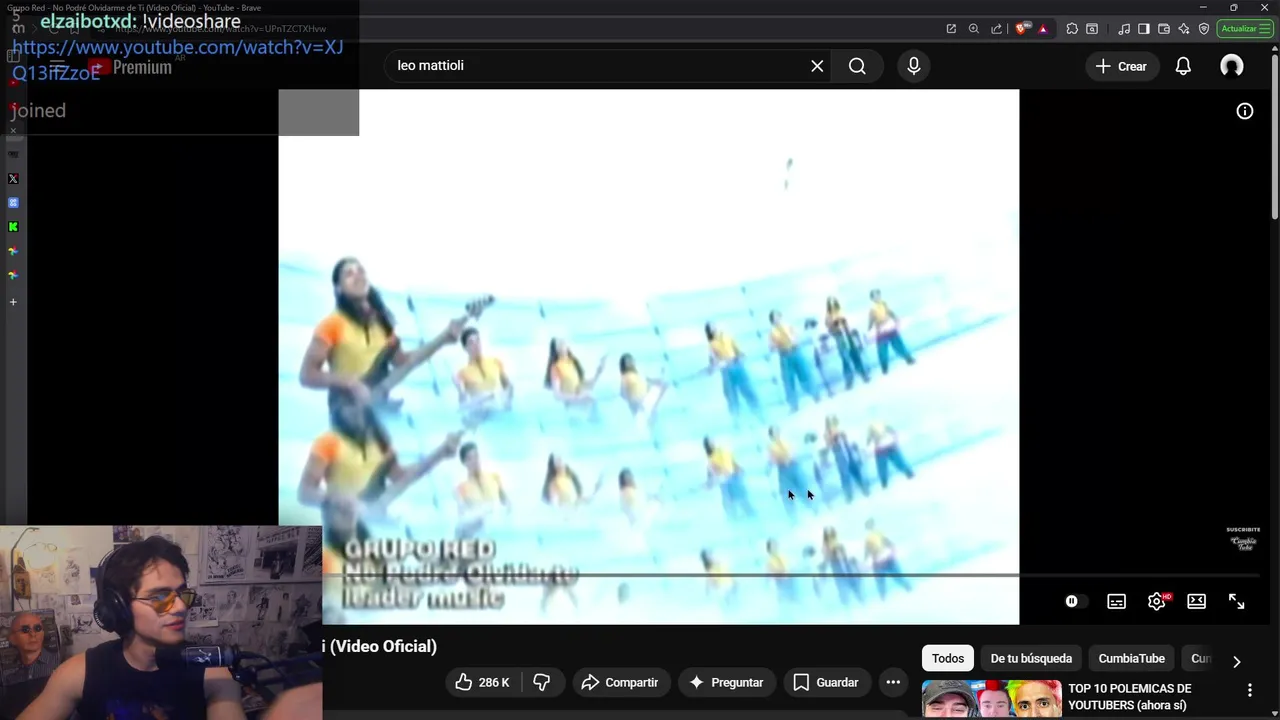Like the video with 286 K likes
Viewport: 1280px width, 720px height.
tap(482, 682)
